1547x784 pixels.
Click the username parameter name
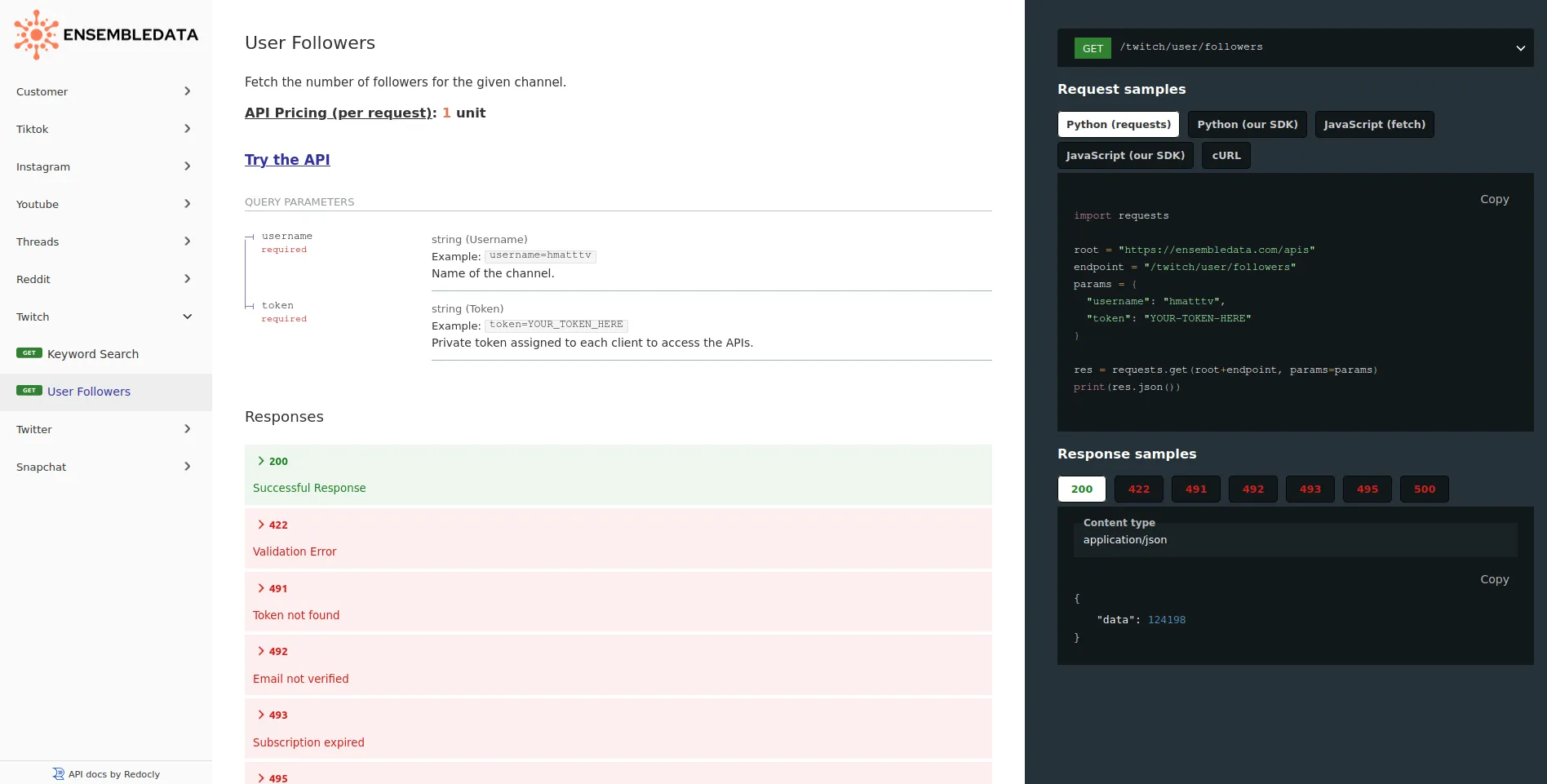point(287,236)
